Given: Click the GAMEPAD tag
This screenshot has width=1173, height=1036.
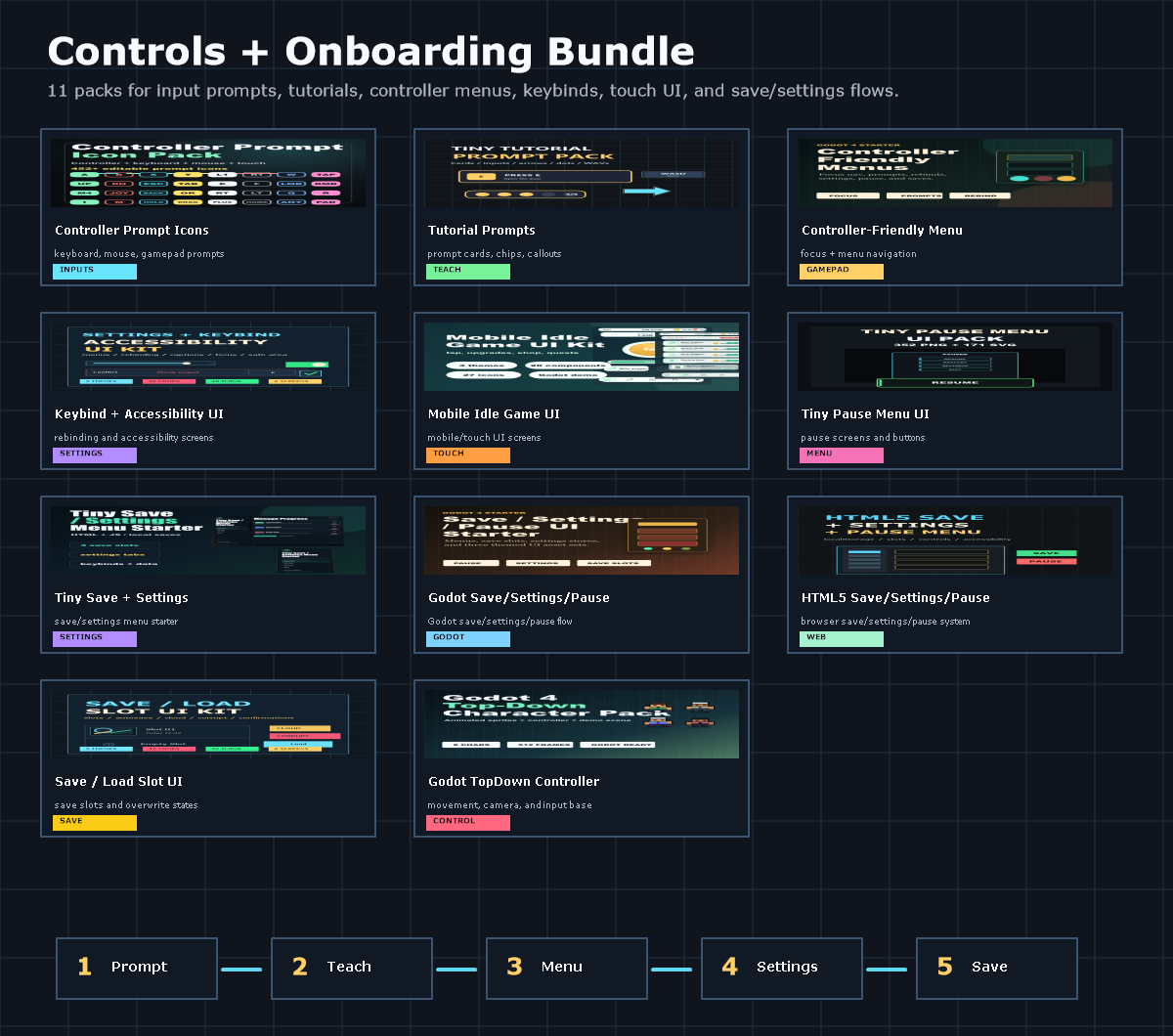Looking at the screenshot, I should point(842,272).
